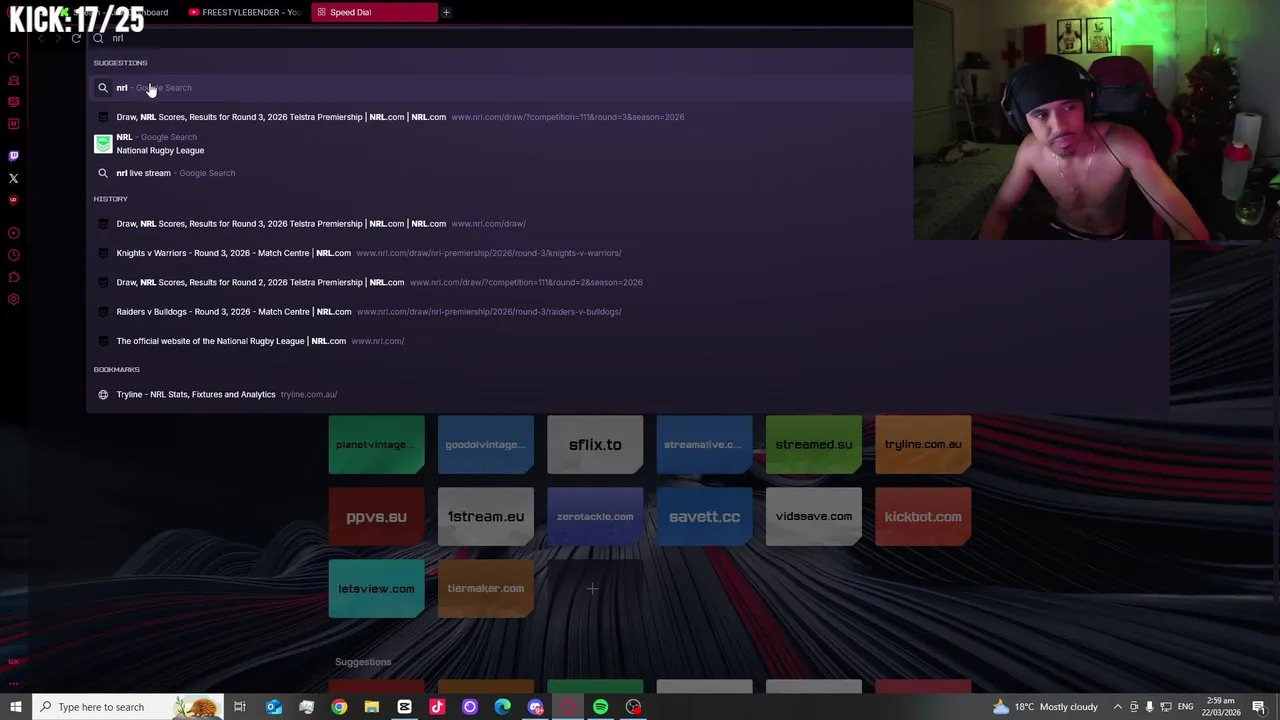
Task: Open the Windows Start menu
Action: coord(15,707)
